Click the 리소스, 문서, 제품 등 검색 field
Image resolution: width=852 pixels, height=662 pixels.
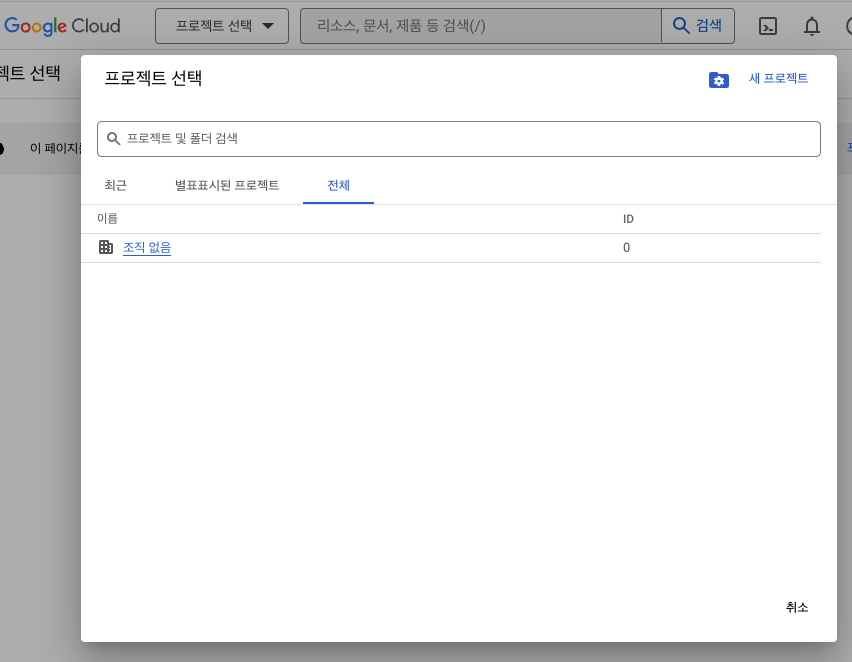[481, 26]
